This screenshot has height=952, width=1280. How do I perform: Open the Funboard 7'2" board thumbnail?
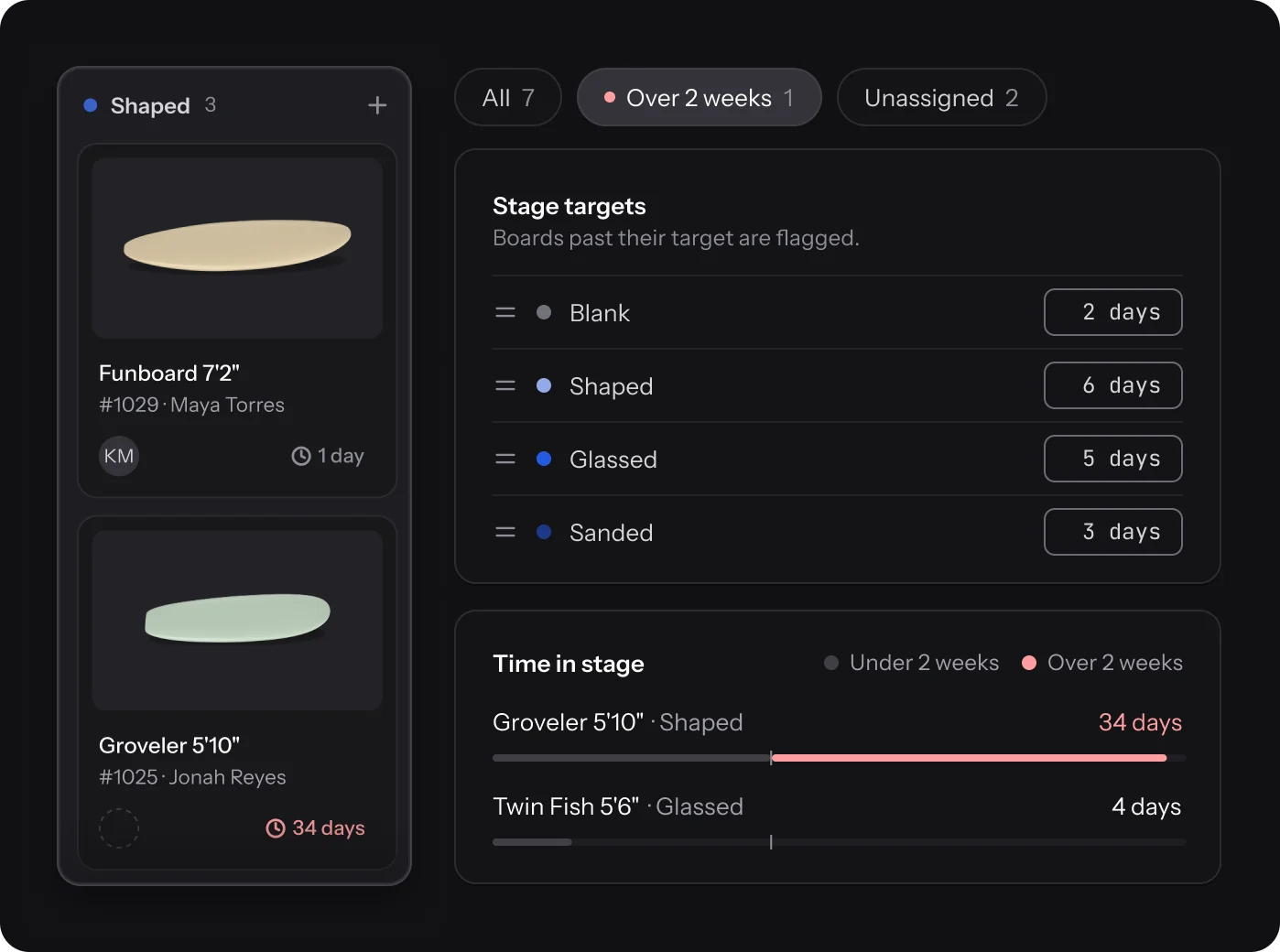coord(237,248)
